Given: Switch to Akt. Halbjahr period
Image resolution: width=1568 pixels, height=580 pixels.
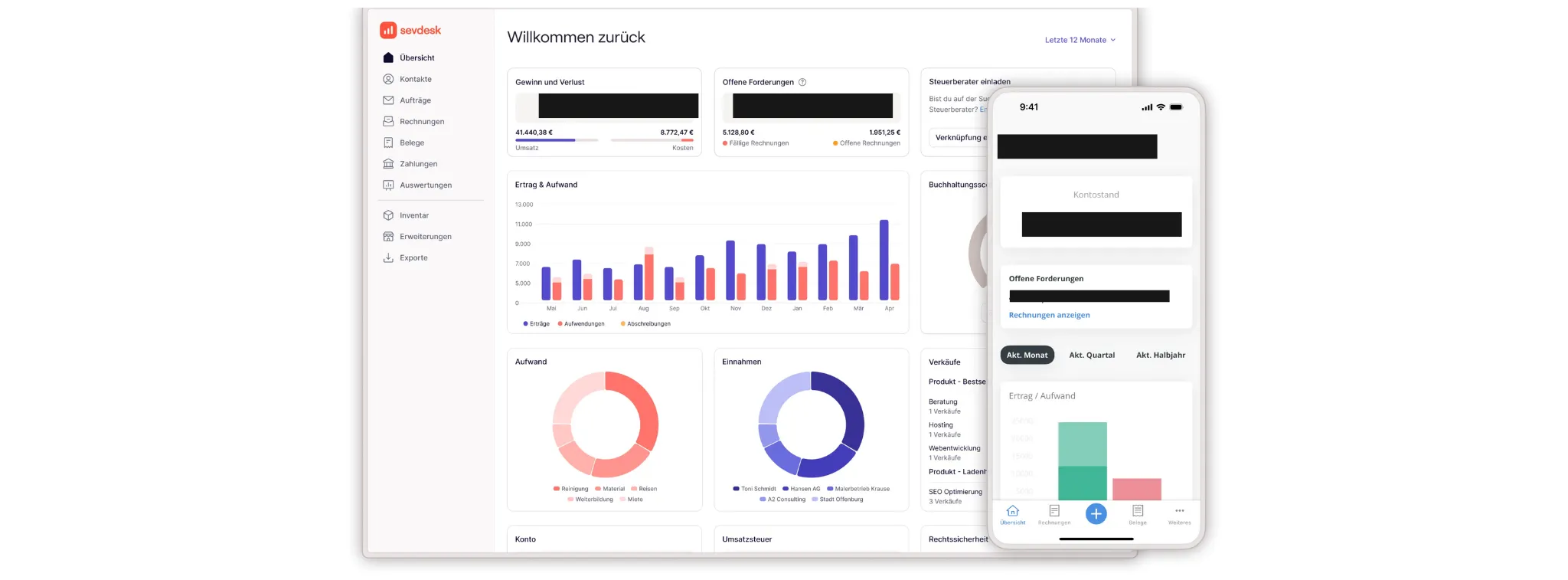Looking at the screenshot, I should point(1160,355).
